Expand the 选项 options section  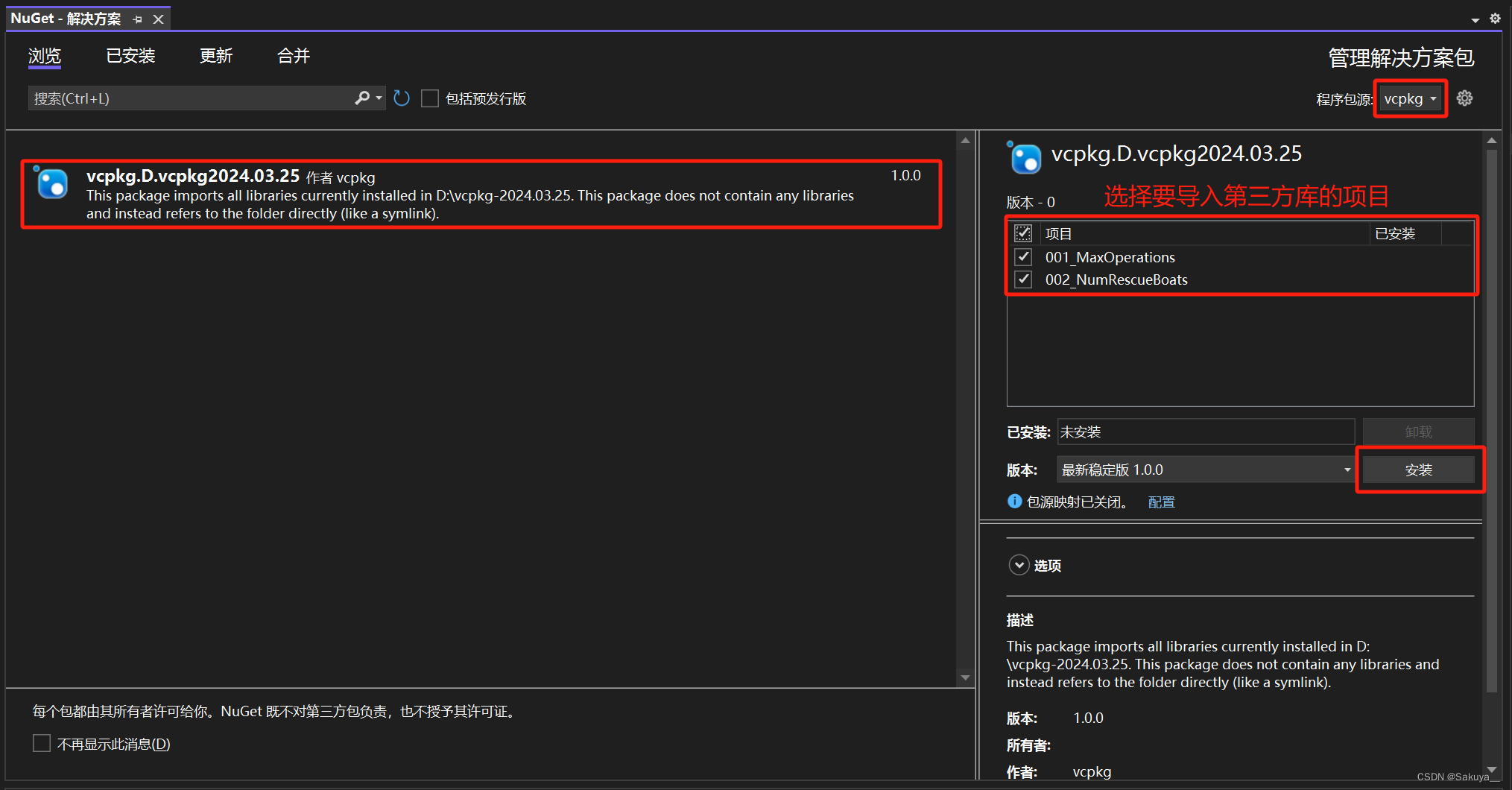(x=1019, y=565)
